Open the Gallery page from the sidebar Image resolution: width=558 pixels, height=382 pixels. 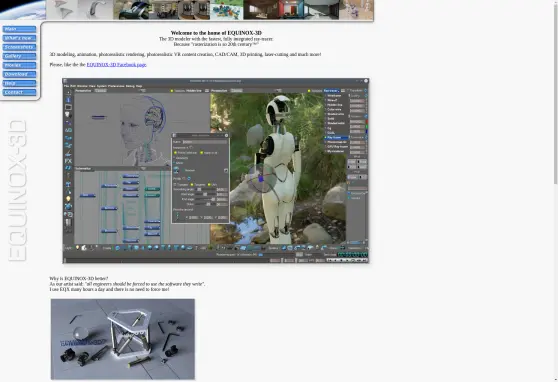coord(19,56)
